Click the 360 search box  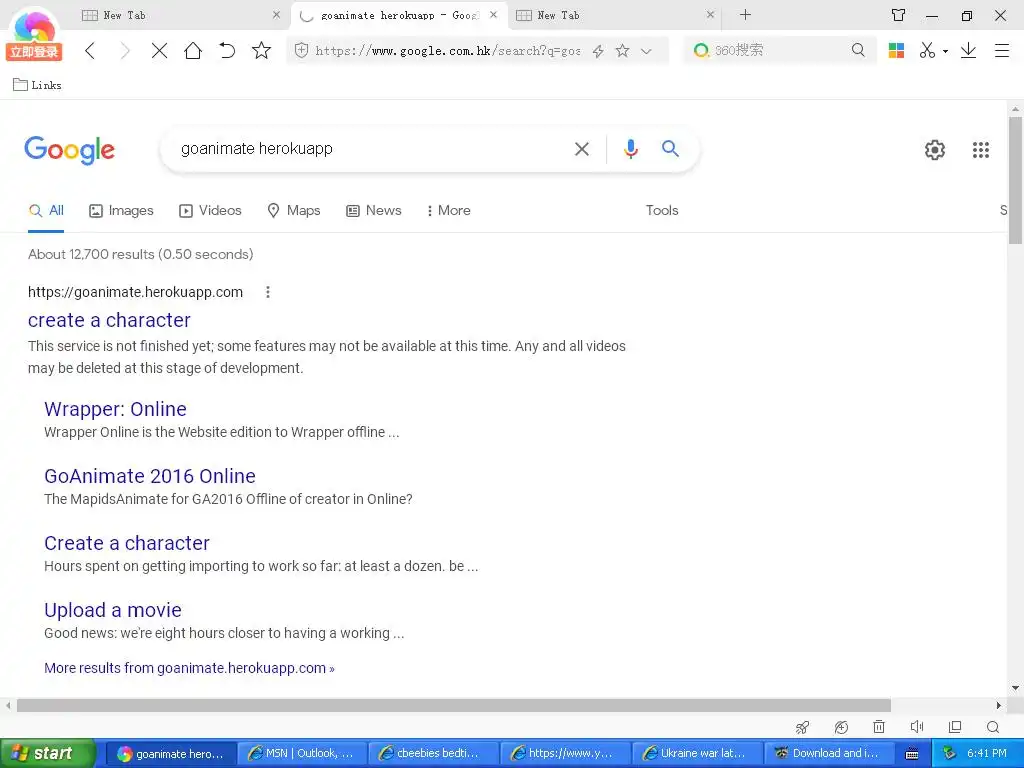779,50
